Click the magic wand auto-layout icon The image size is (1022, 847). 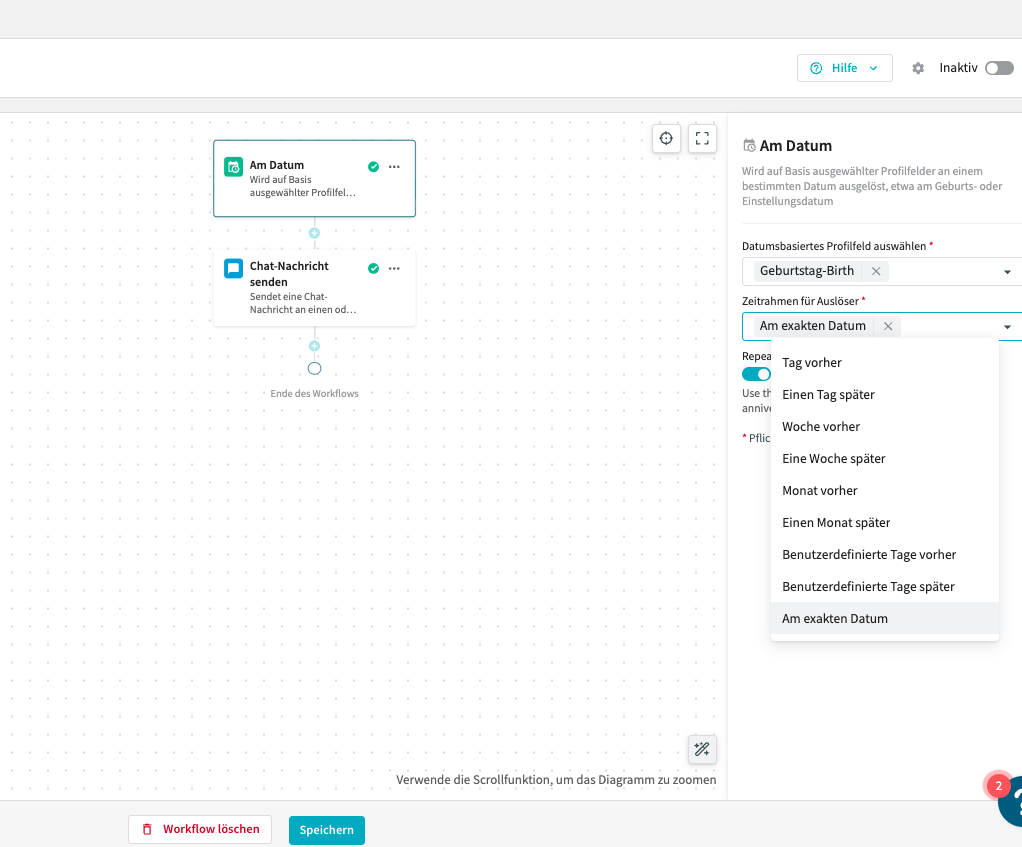tap(702, 749)
